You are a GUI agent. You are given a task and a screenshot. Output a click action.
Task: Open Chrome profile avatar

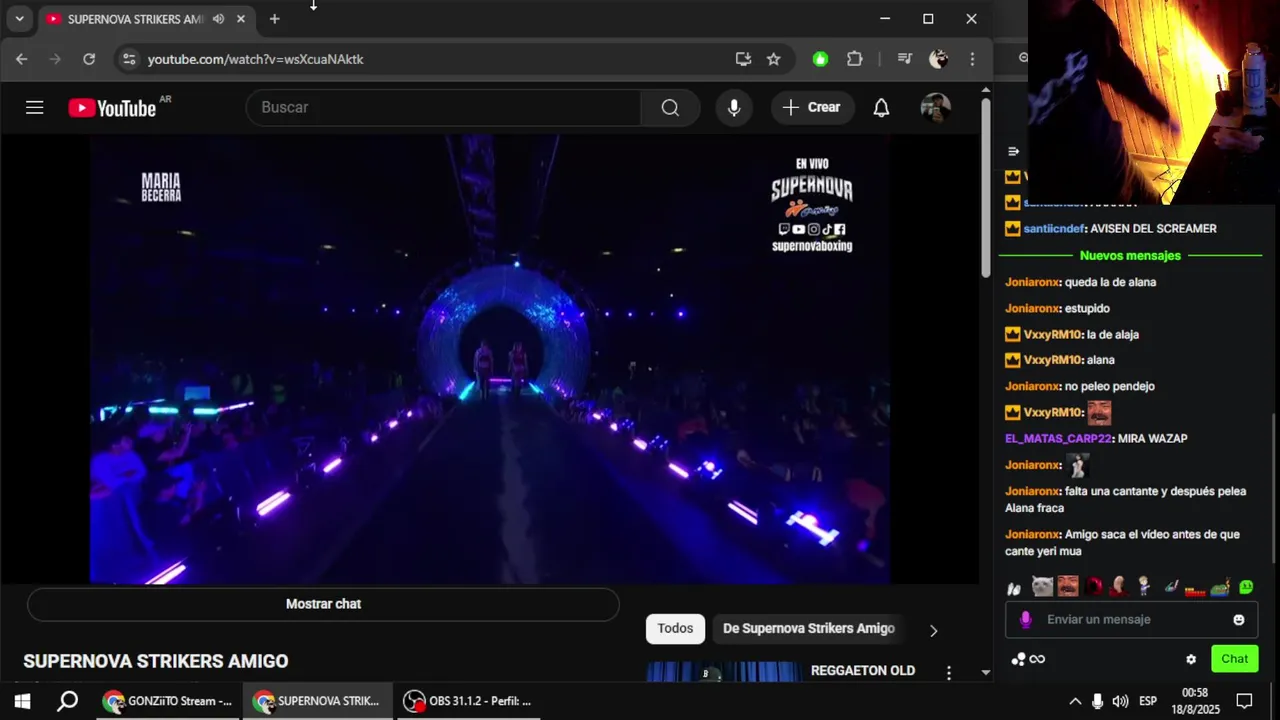[938, 59]
